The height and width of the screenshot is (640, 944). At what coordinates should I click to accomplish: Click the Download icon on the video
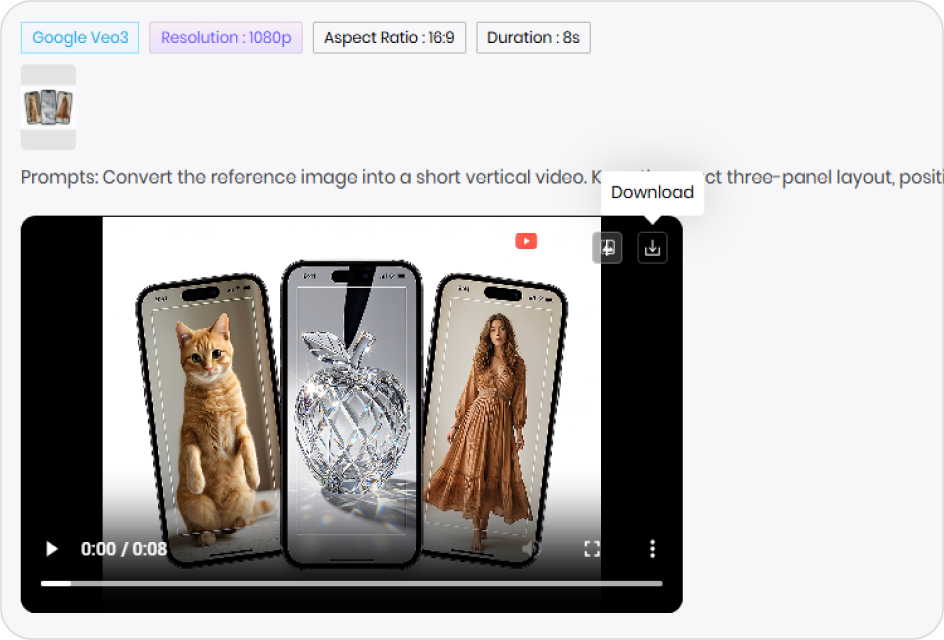tap(652, 248)
